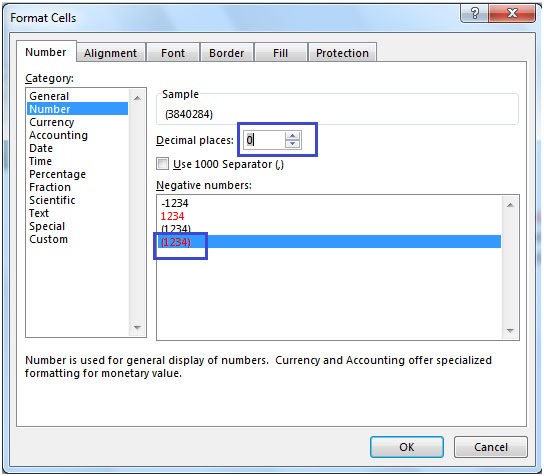The image size is (544, 476).
Task: Click Negative numbers list scroll-down arrow
Action: point(510,330)
